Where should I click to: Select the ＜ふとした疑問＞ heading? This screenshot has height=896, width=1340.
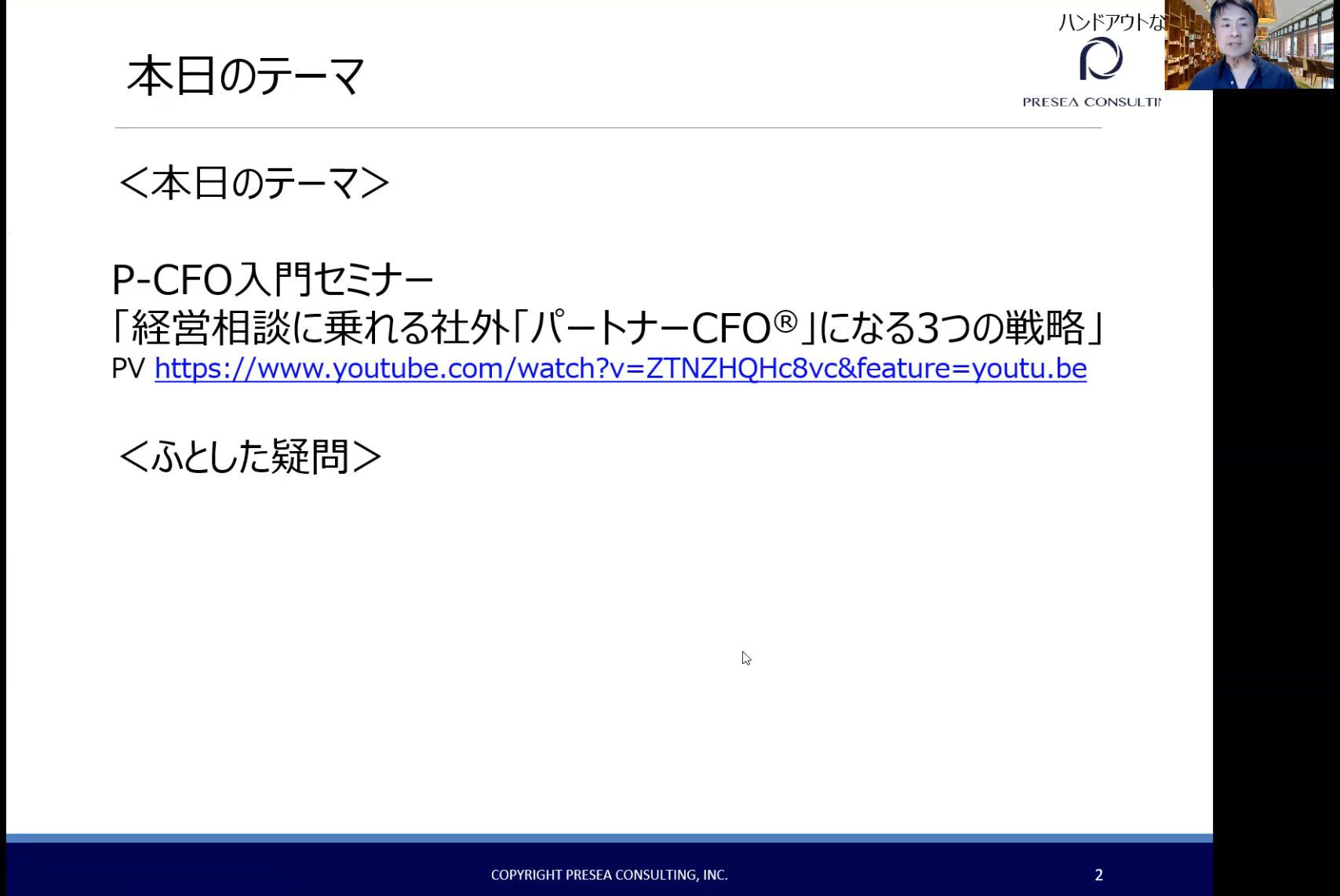click(249, 457)
